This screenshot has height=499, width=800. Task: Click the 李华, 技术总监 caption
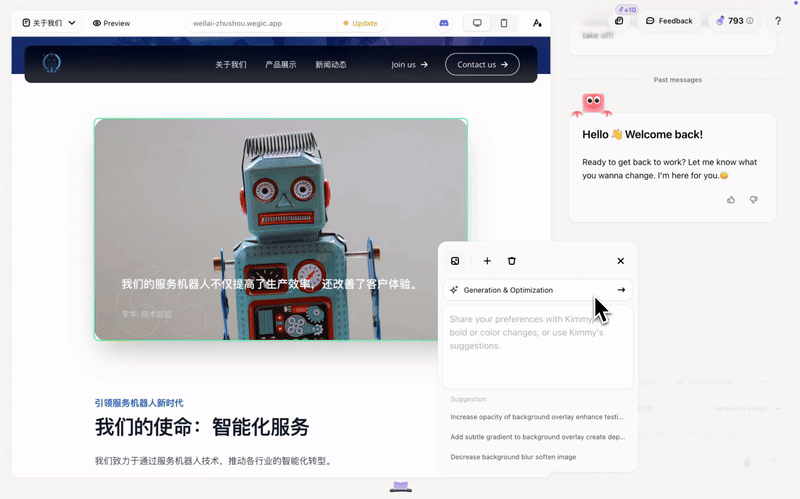coord(146,314)
